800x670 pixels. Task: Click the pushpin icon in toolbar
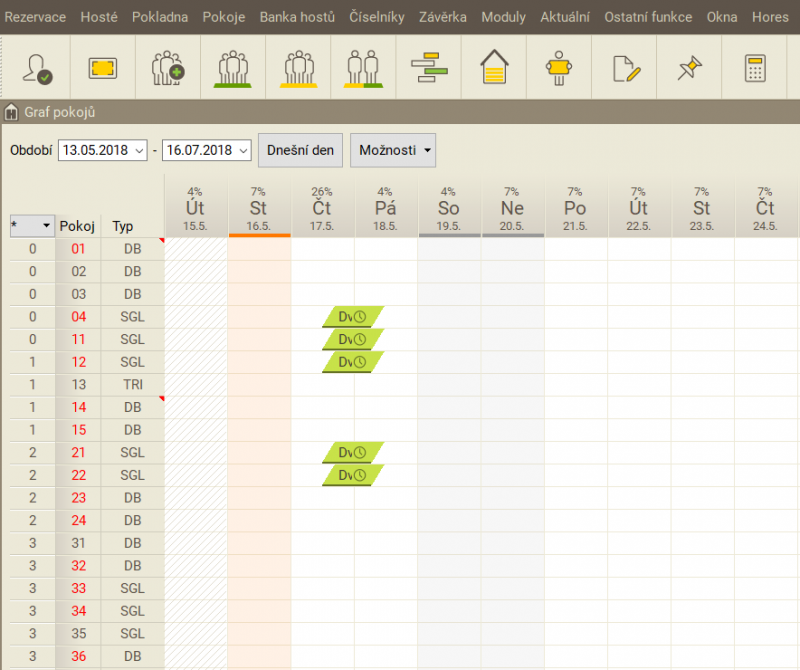[689, 68]
